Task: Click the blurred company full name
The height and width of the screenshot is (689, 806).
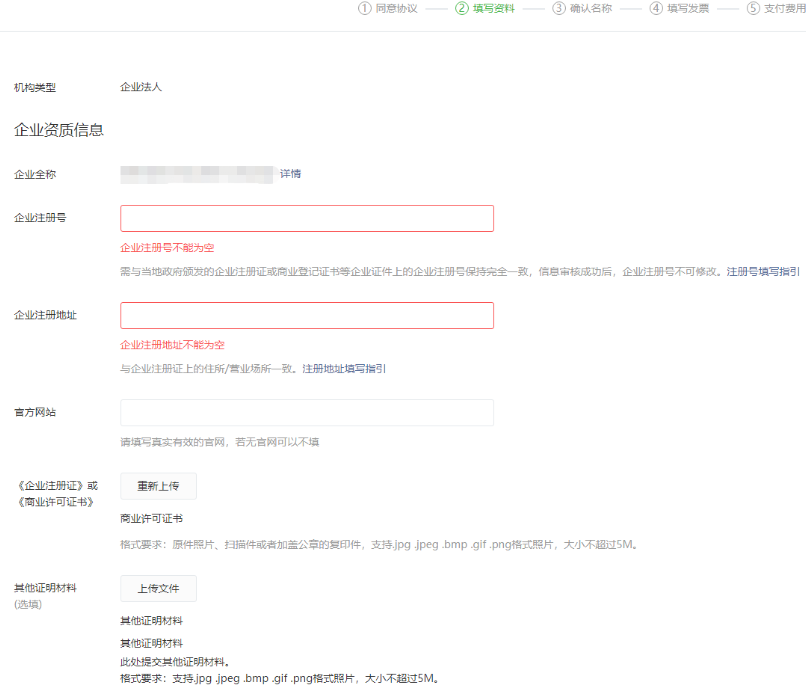Action: pos(197,174)
